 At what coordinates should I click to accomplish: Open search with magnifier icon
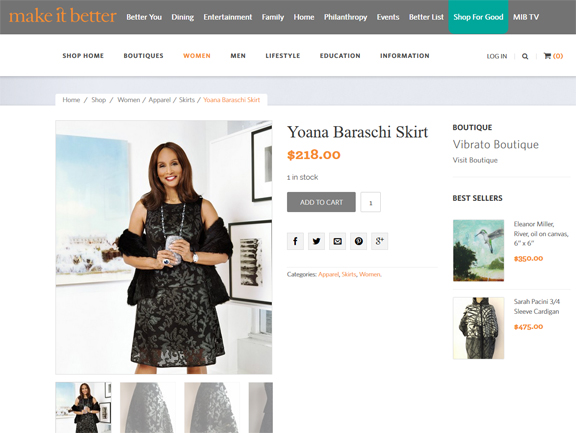click(525, 56)
